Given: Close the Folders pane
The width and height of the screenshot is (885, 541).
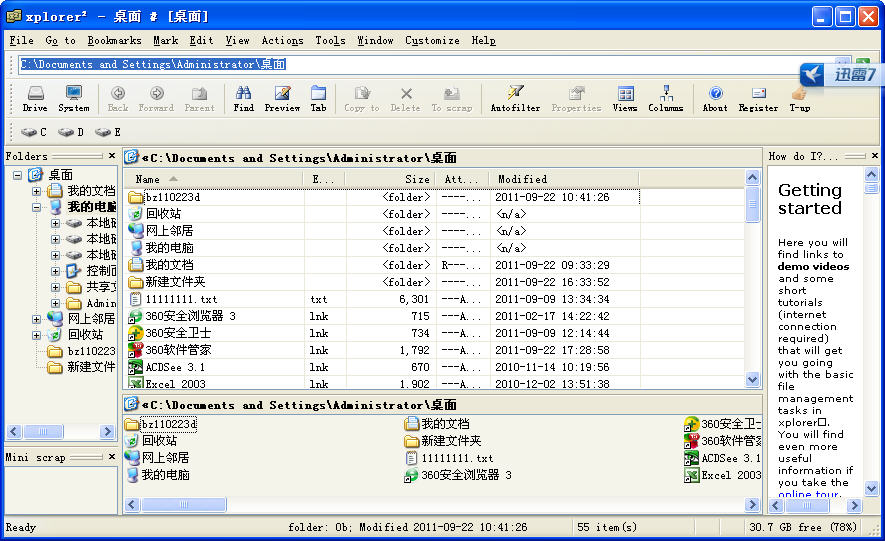Looking at the screenshot, I should 112,156.
